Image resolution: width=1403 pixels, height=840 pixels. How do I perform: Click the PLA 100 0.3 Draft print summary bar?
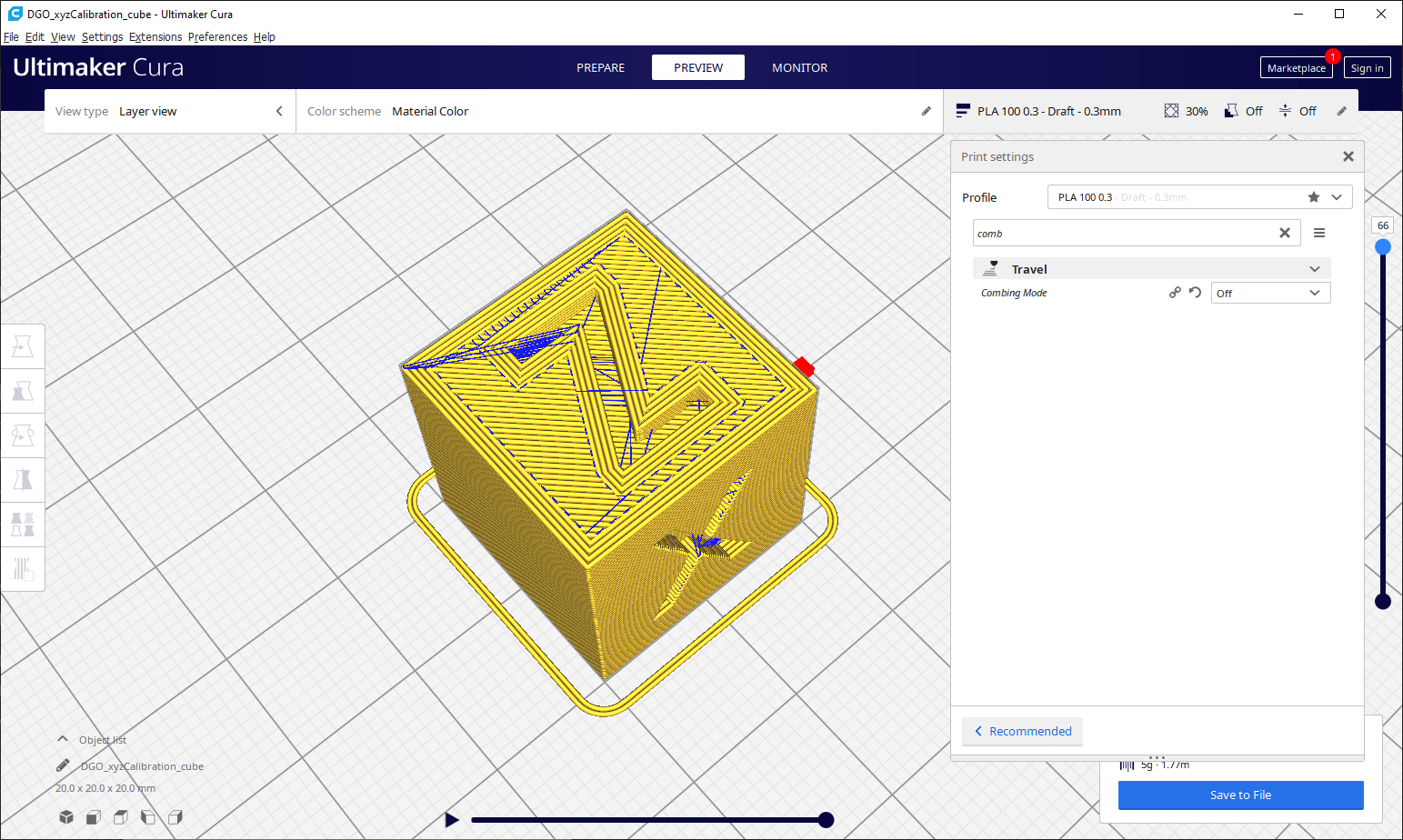click(1150, 111)
